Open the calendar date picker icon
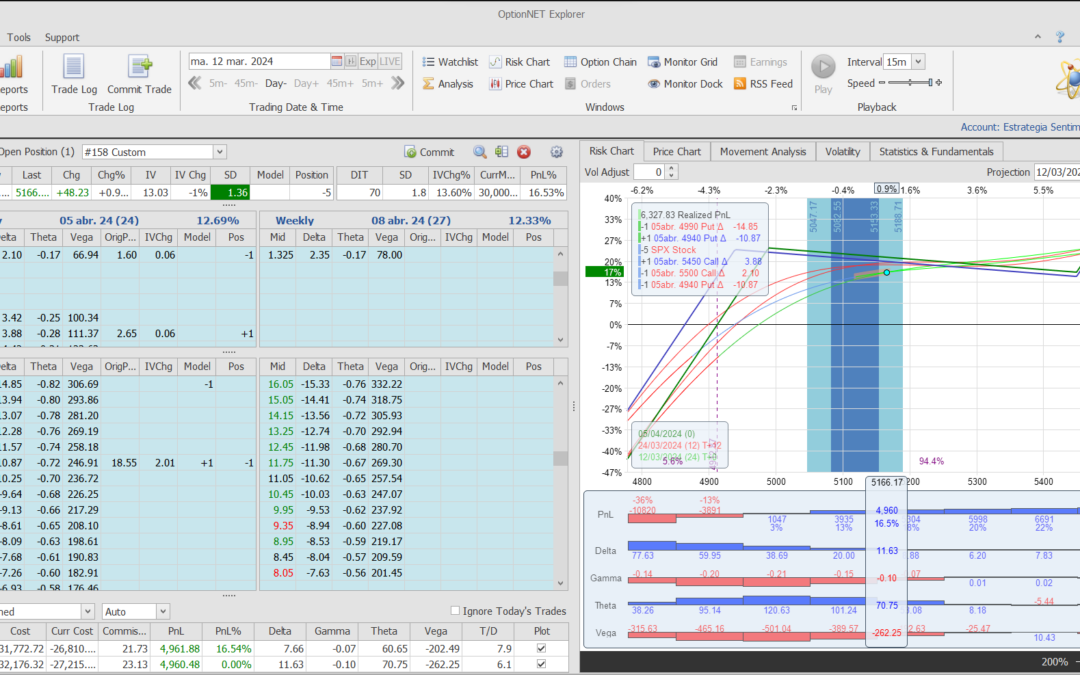The image size is (1080, 675). click(337, 61)
